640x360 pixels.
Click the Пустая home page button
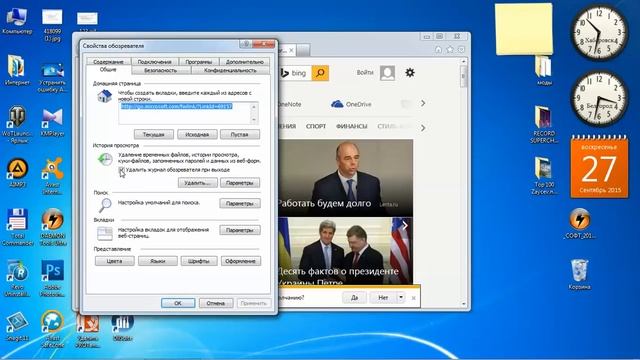pos(240,134)
